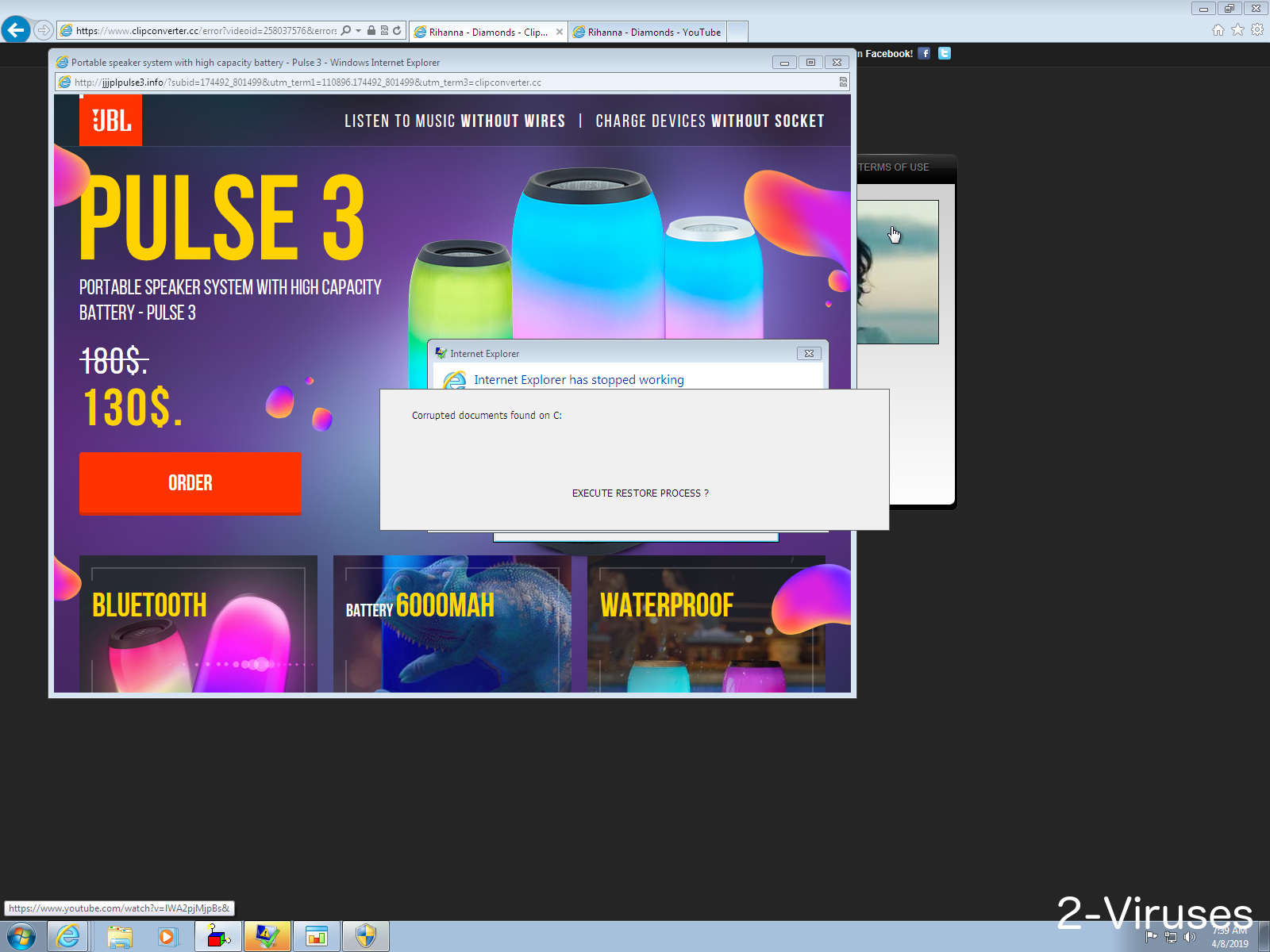Go back with the browser Back arrow
Image resolution: width=1270 pixels, height=952 pixels.
16,30
